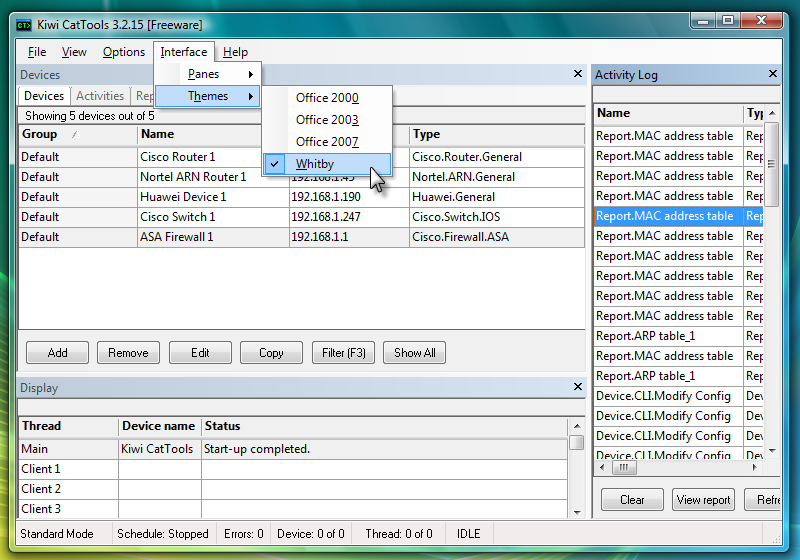Minimize the Kiwi CatTools window
This screenshot has width=800, height=560.
[x=703, y=21]
